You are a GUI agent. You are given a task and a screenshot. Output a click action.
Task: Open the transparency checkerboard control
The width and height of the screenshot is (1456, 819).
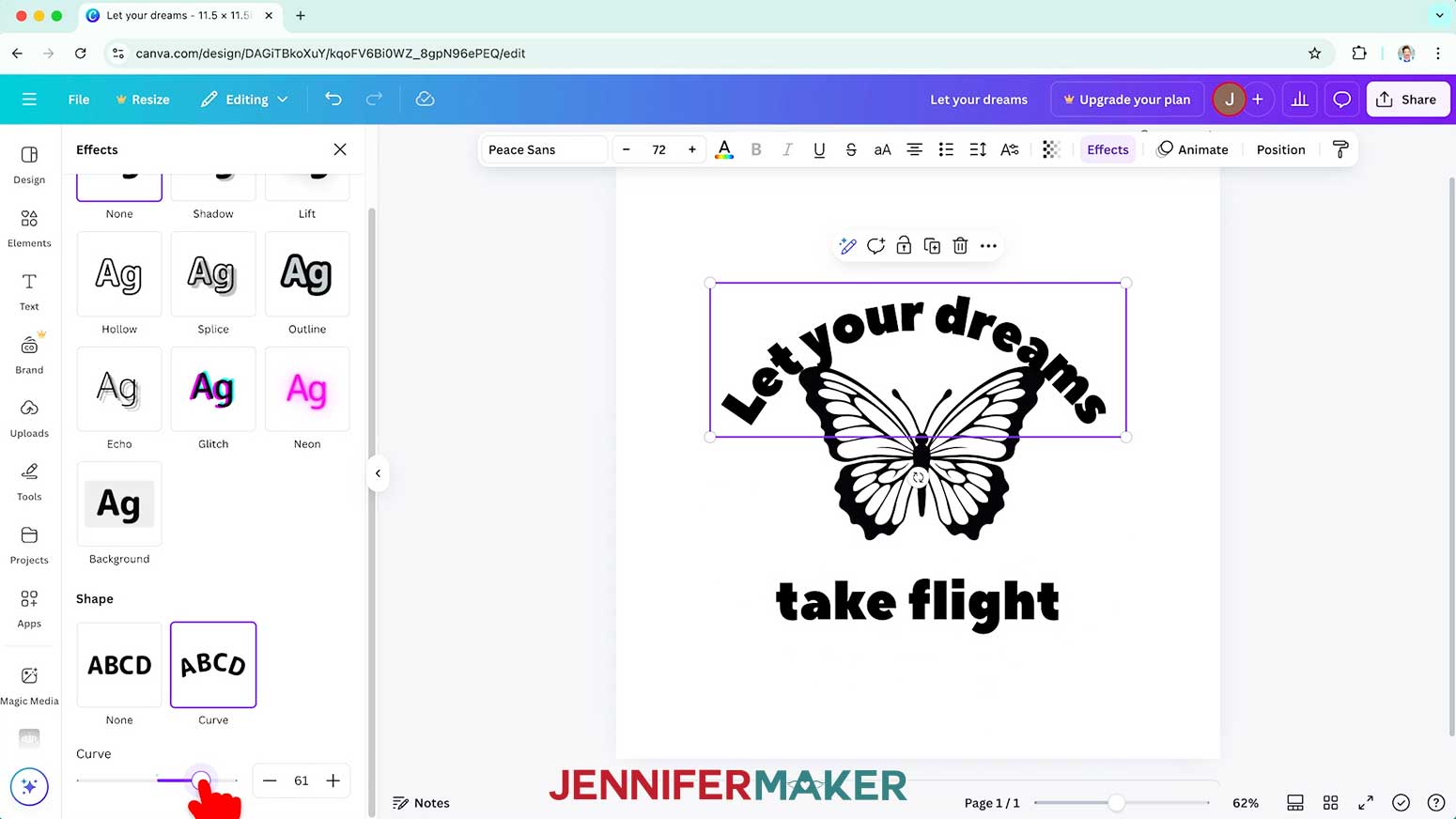(x=1051, y=149)
